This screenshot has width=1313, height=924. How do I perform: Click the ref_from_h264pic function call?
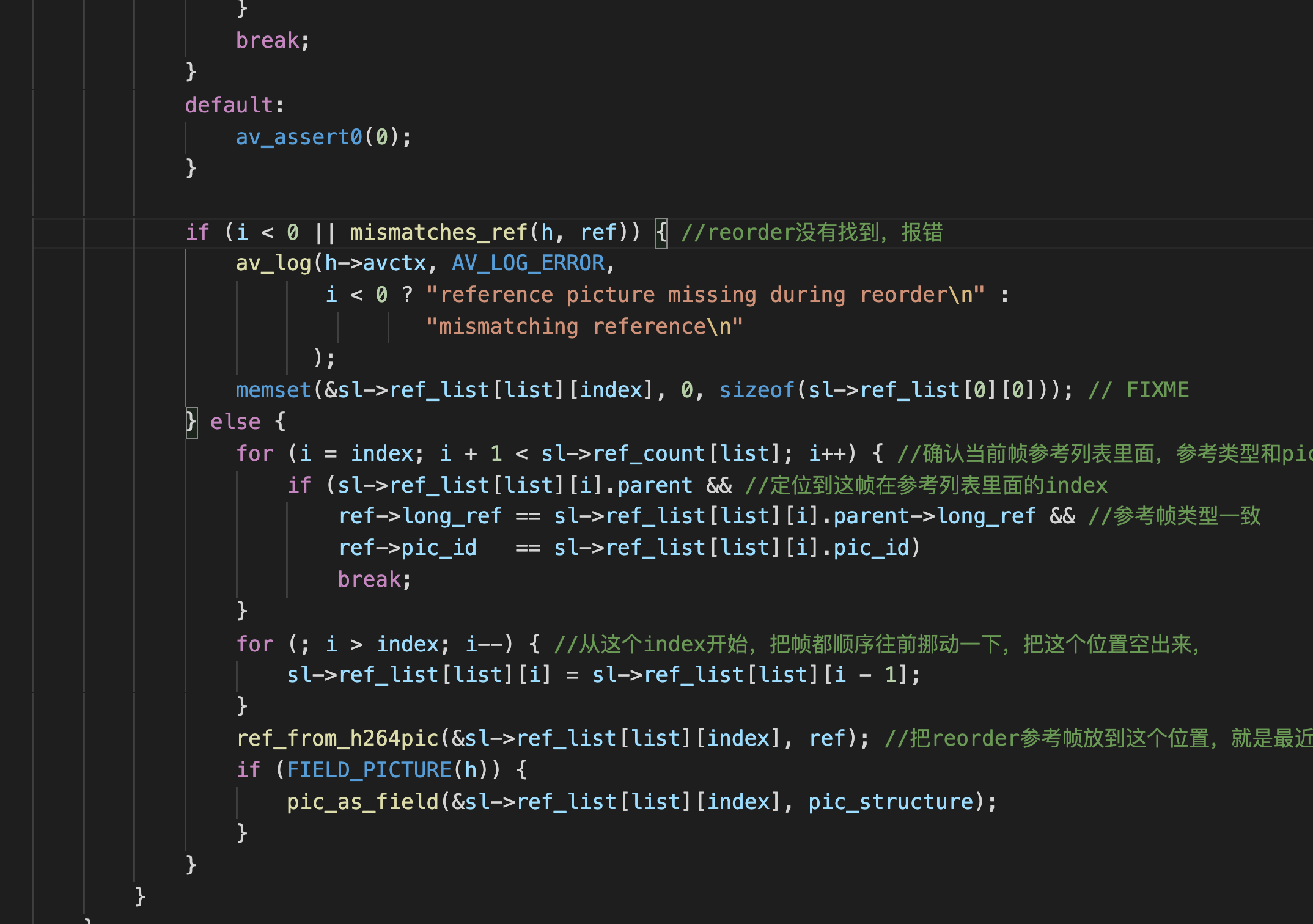pyautogui.click(x=337, y=738)
